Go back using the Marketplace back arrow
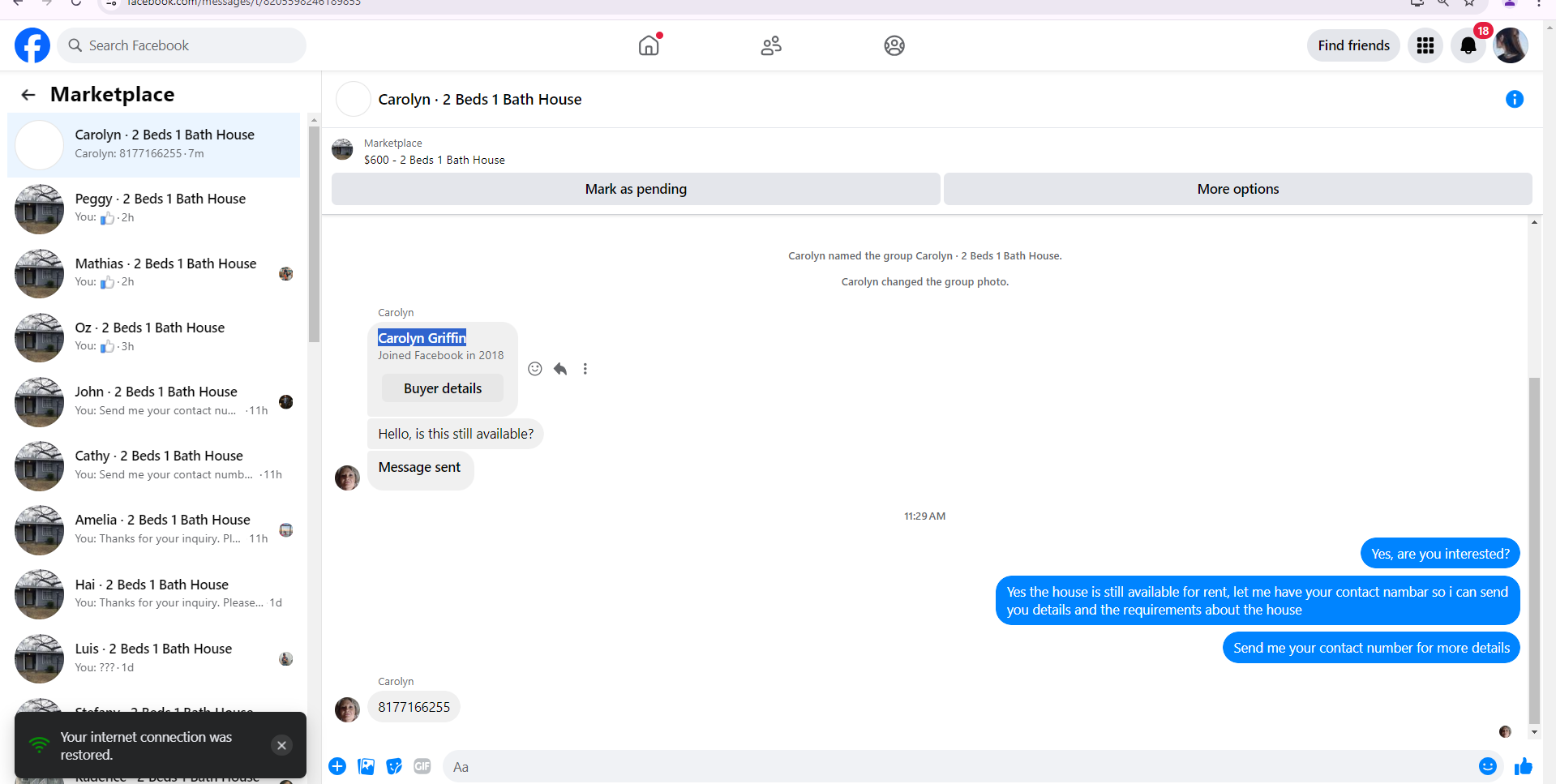 (28, 95)
